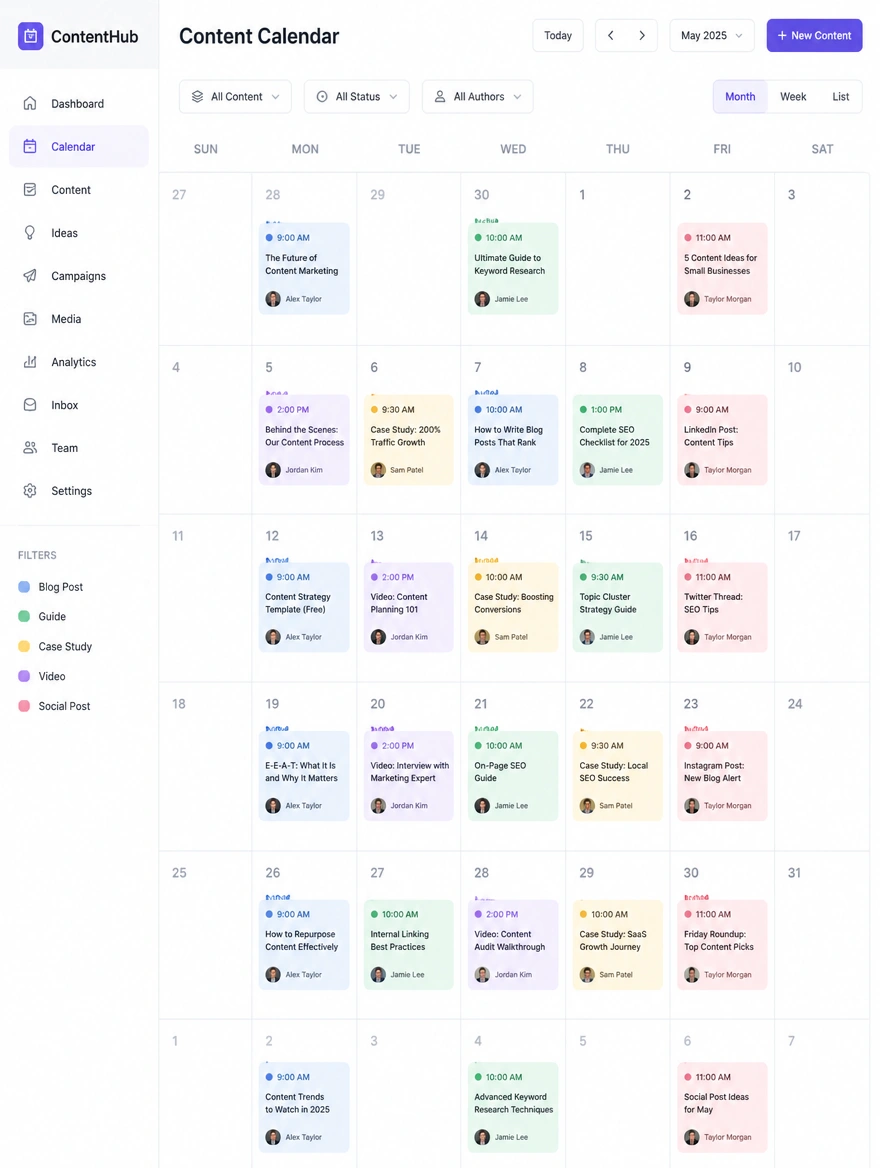Click the status circle icon in All Status

coord(322,97)
